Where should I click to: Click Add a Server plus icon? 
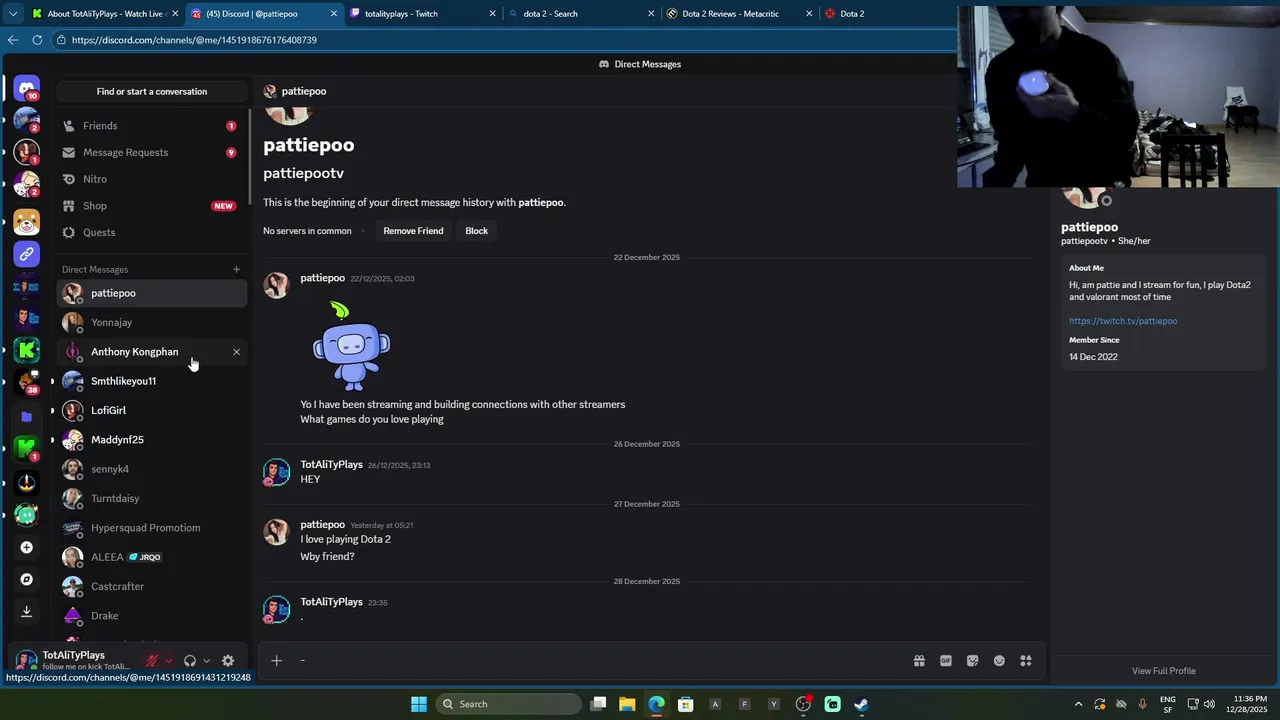tap(27, 547)
